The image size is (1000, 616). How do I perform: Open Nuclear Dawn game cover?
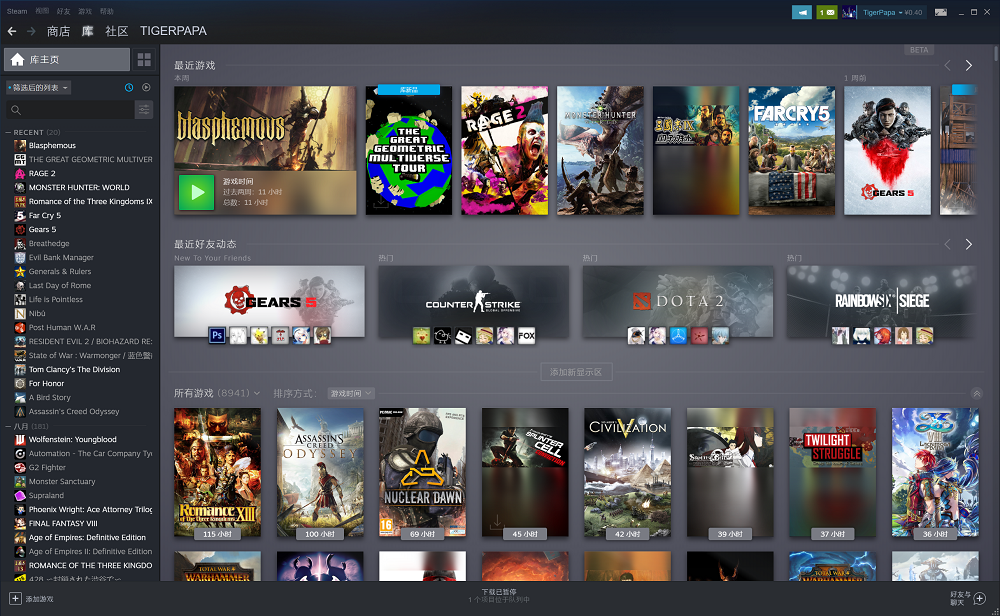422,473
